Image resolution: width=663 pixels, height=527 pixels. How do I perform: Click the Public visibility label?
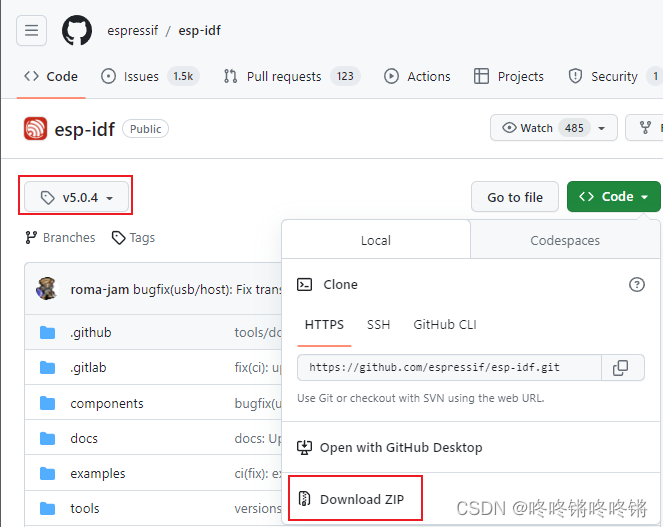pyautogui.click(x=145, y=129)
